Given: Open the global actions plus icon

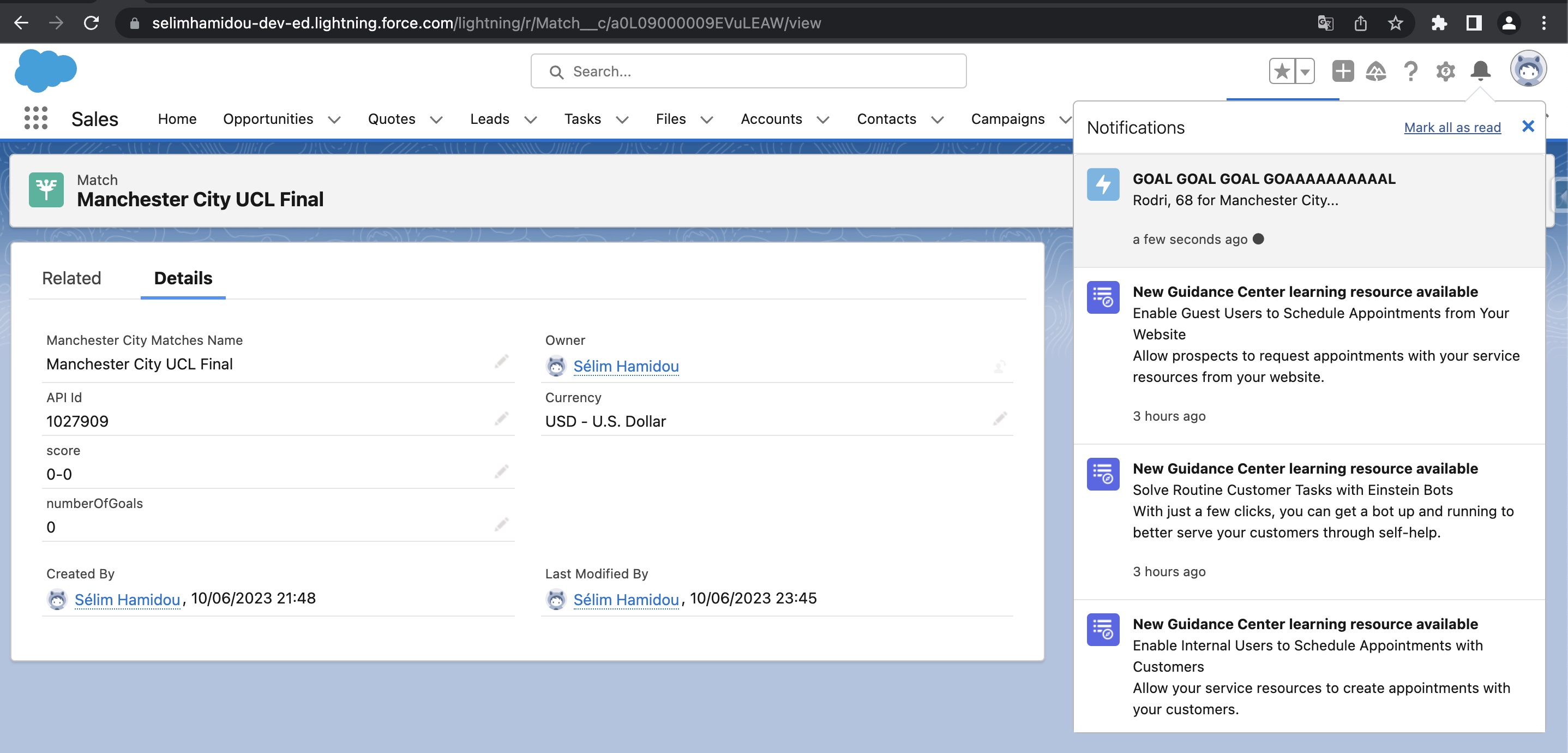Looking at the screenshot, I should (1343, 71).
